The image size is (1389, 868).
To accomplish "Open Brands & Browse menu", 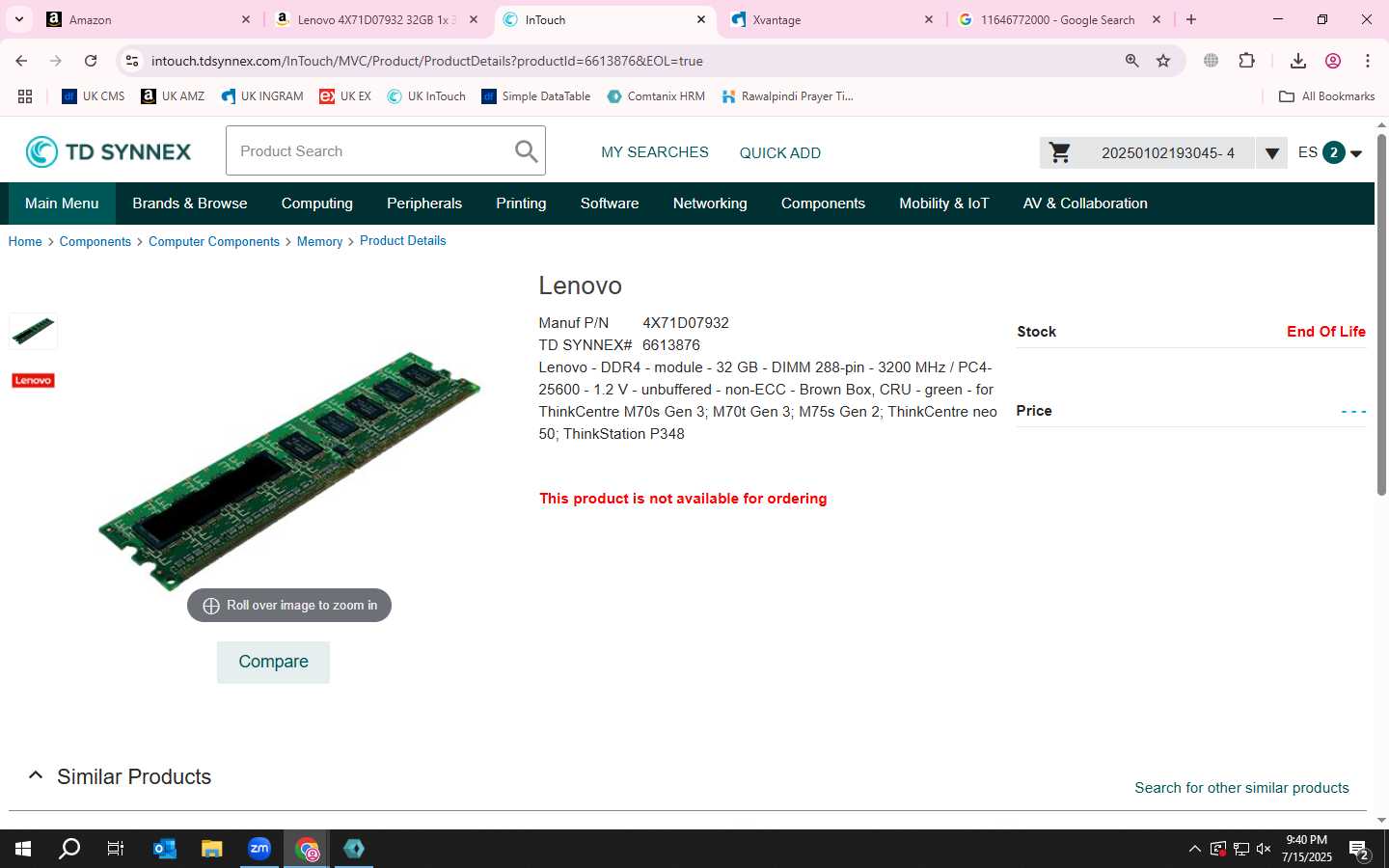I will [x=190, y=203].
